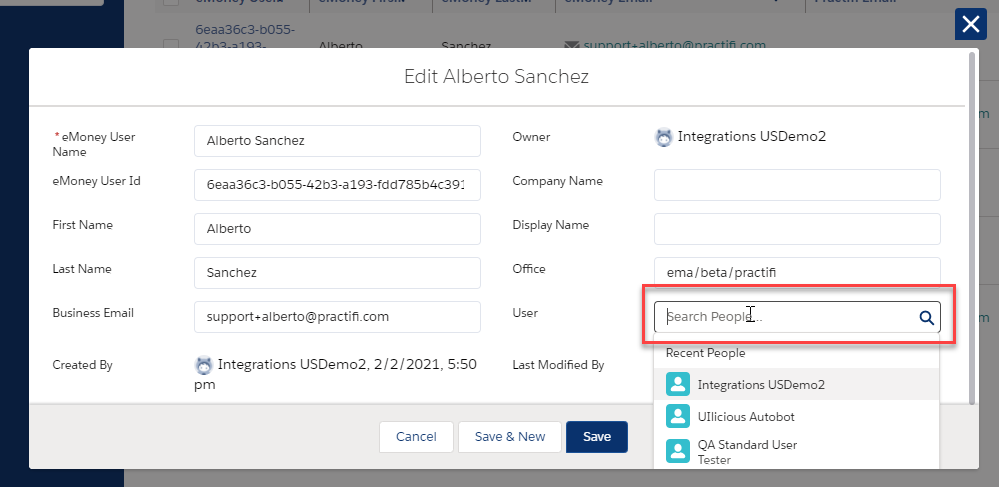Tick the checkbox on the background Alberto row
Screen dimensions: 999x487
click(x=171, y=46)
